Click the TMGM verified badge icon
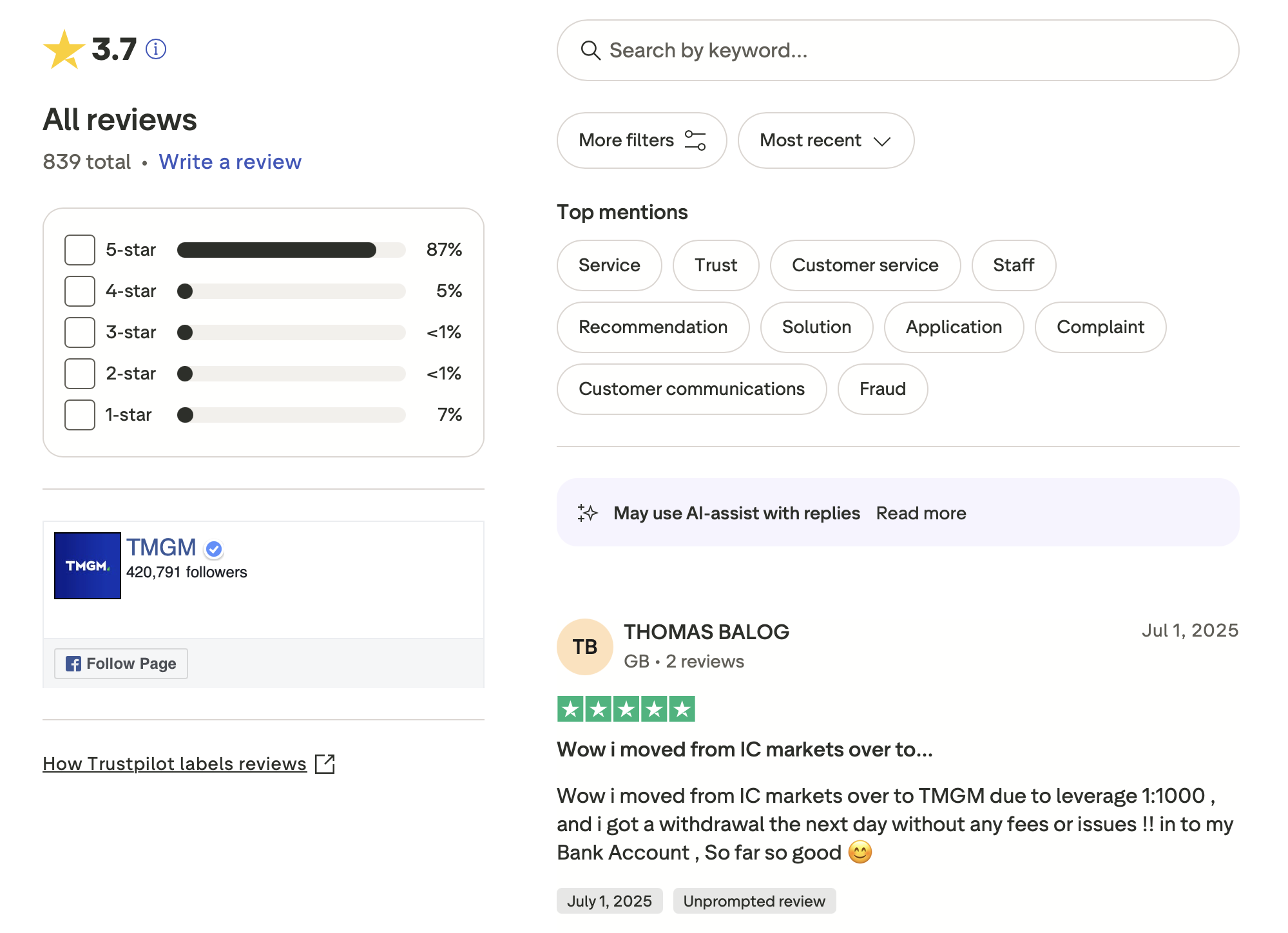The width and height of the screenshot is (1288, 933). point(214,549)
